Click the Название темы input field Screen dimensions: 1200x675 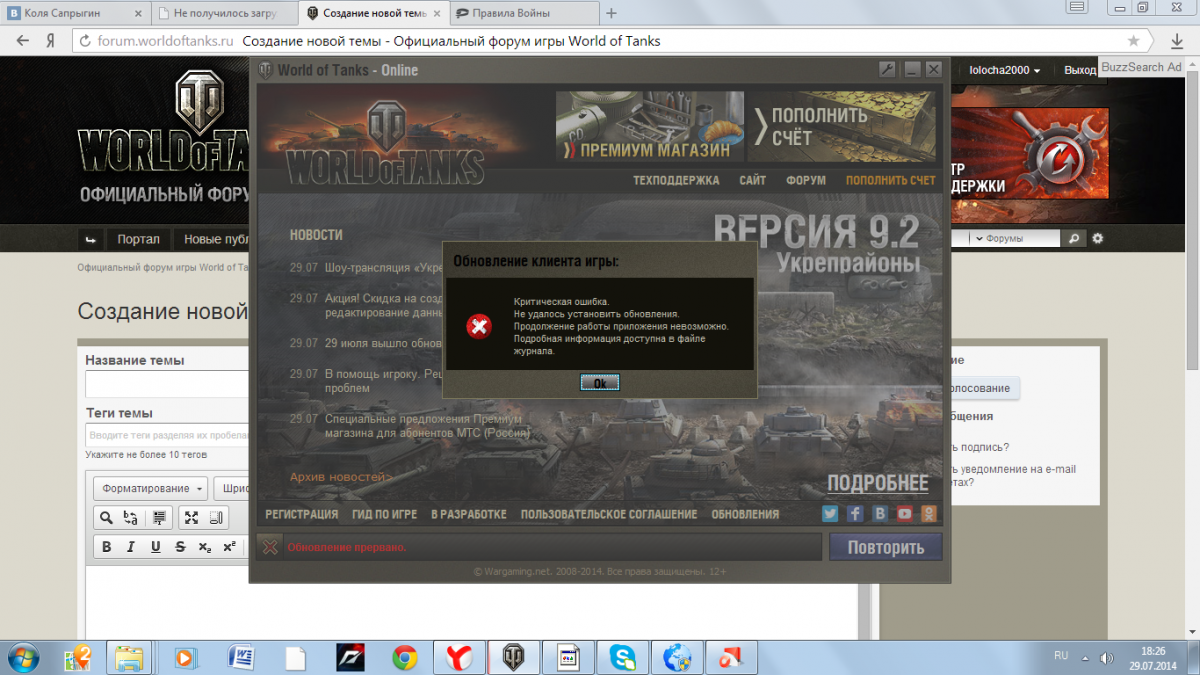167,384
